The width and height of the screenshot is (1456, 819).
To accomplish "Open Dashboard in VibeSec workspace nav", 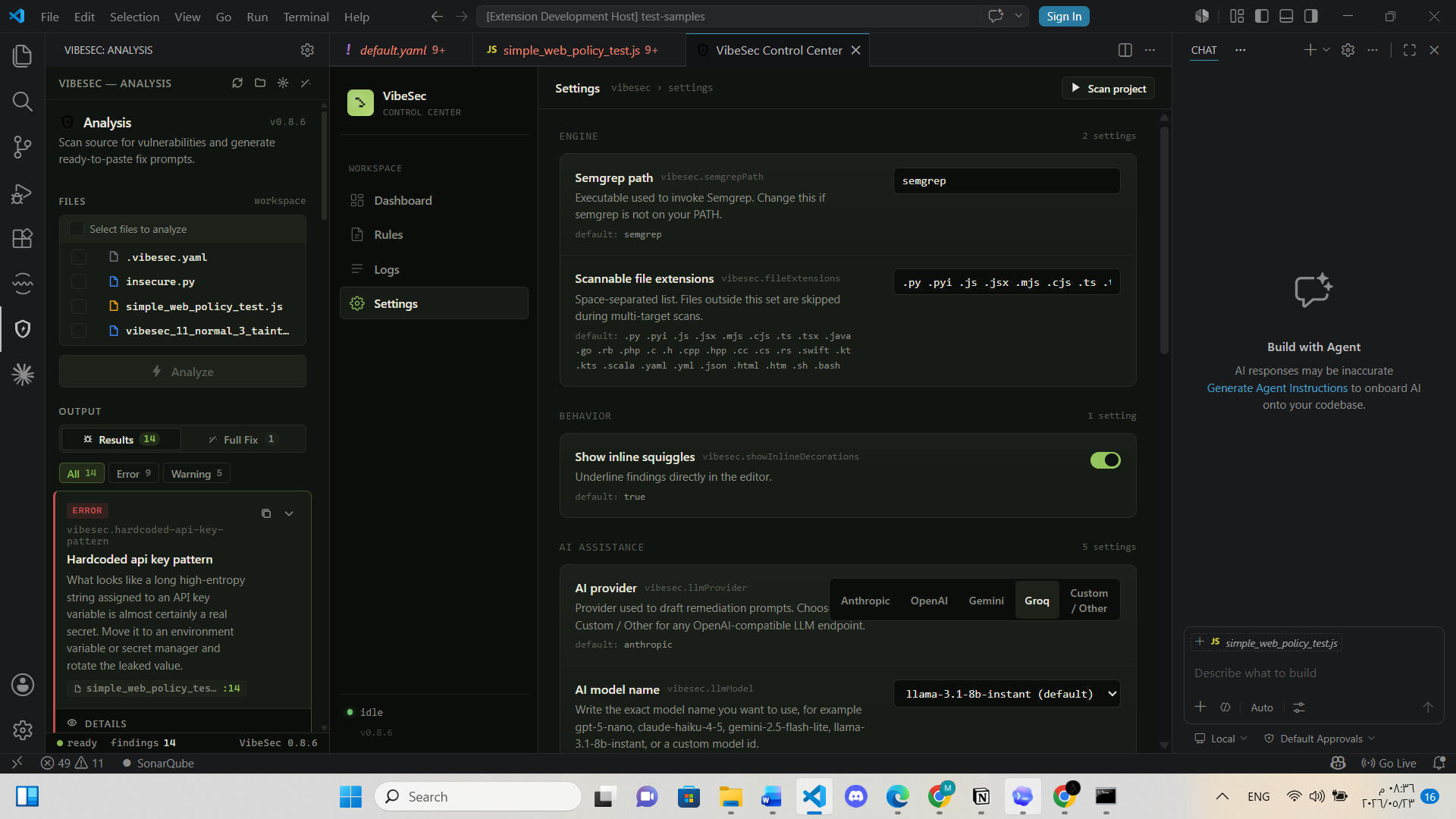I will coord(434,200).
